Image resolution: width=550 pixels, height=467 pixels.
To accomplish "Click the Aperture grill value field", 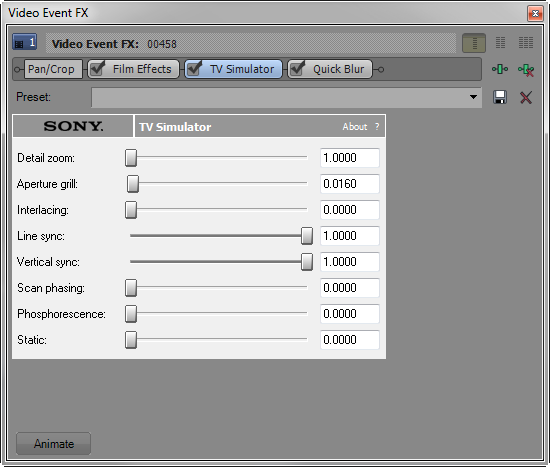I will click(x=350, y=184).
